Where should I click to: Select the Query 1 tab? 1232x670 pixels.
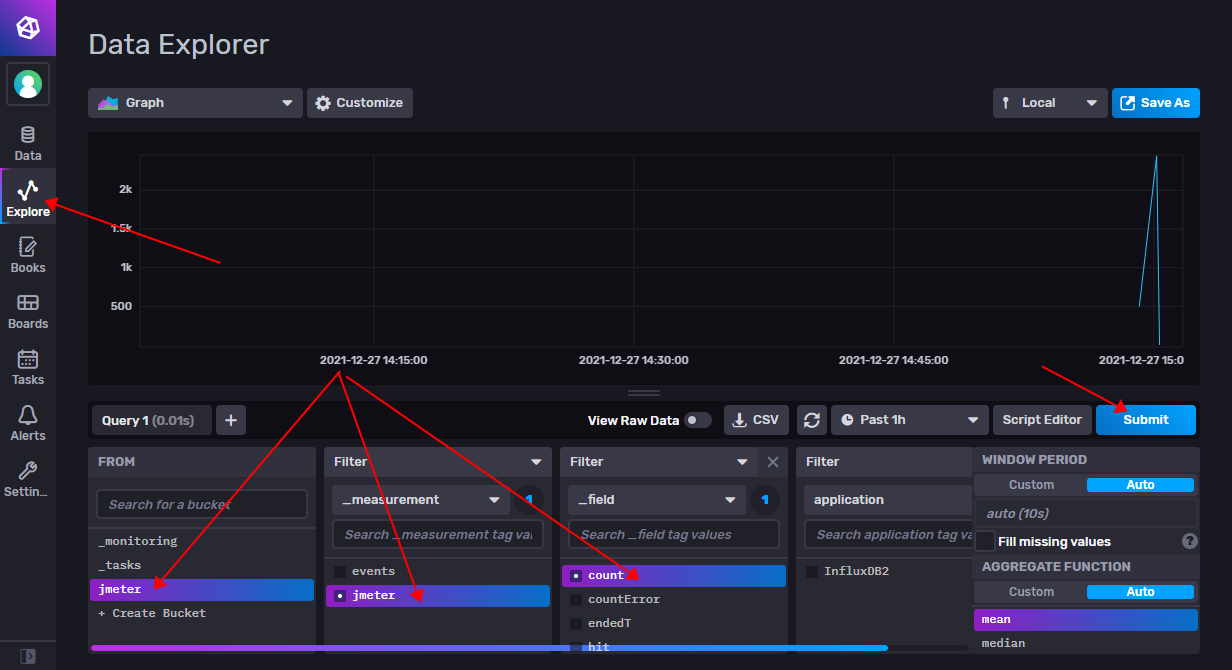coord(151,420)
